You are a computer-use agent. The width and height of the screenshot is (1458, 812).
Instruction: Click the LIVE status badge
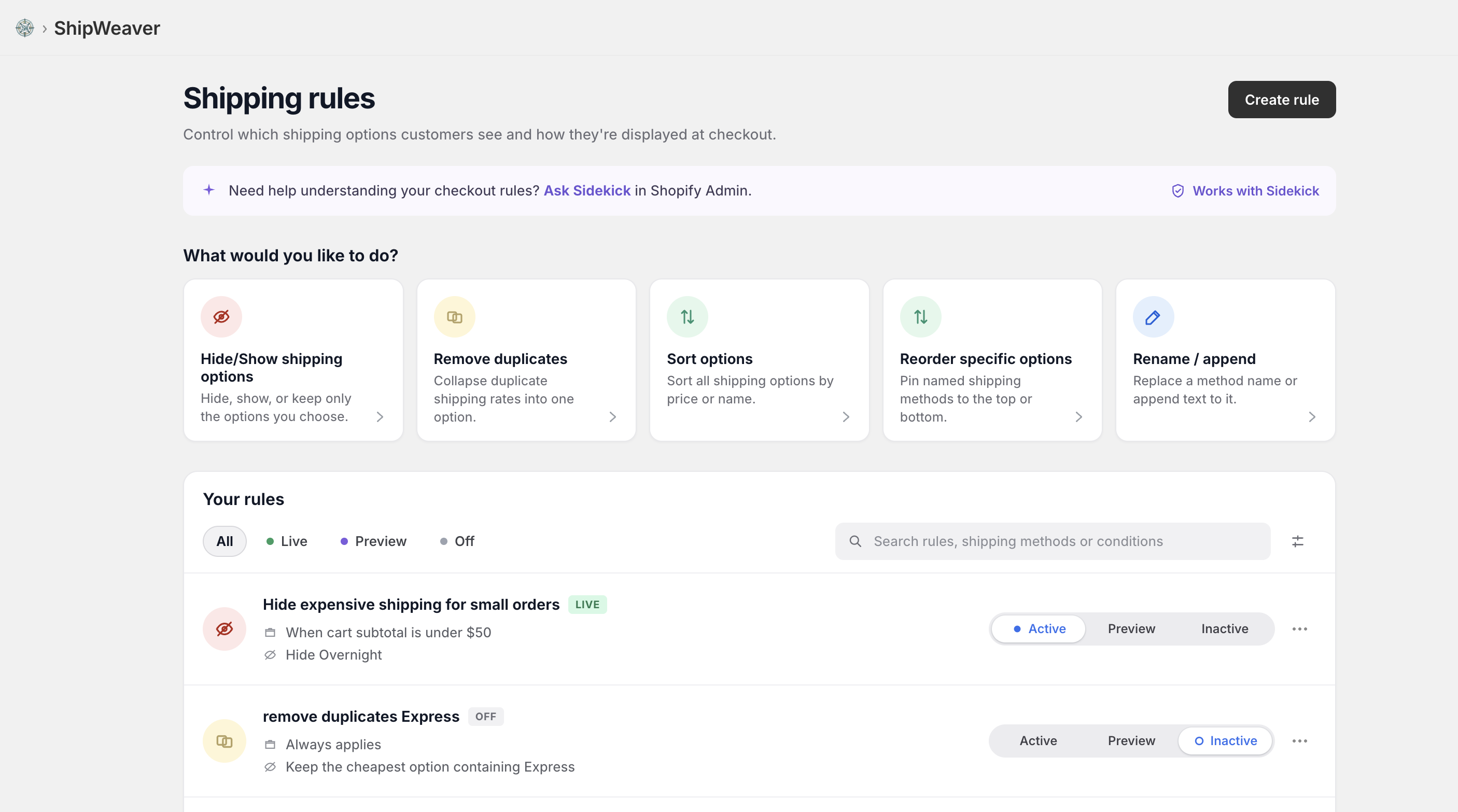(587, 604)
